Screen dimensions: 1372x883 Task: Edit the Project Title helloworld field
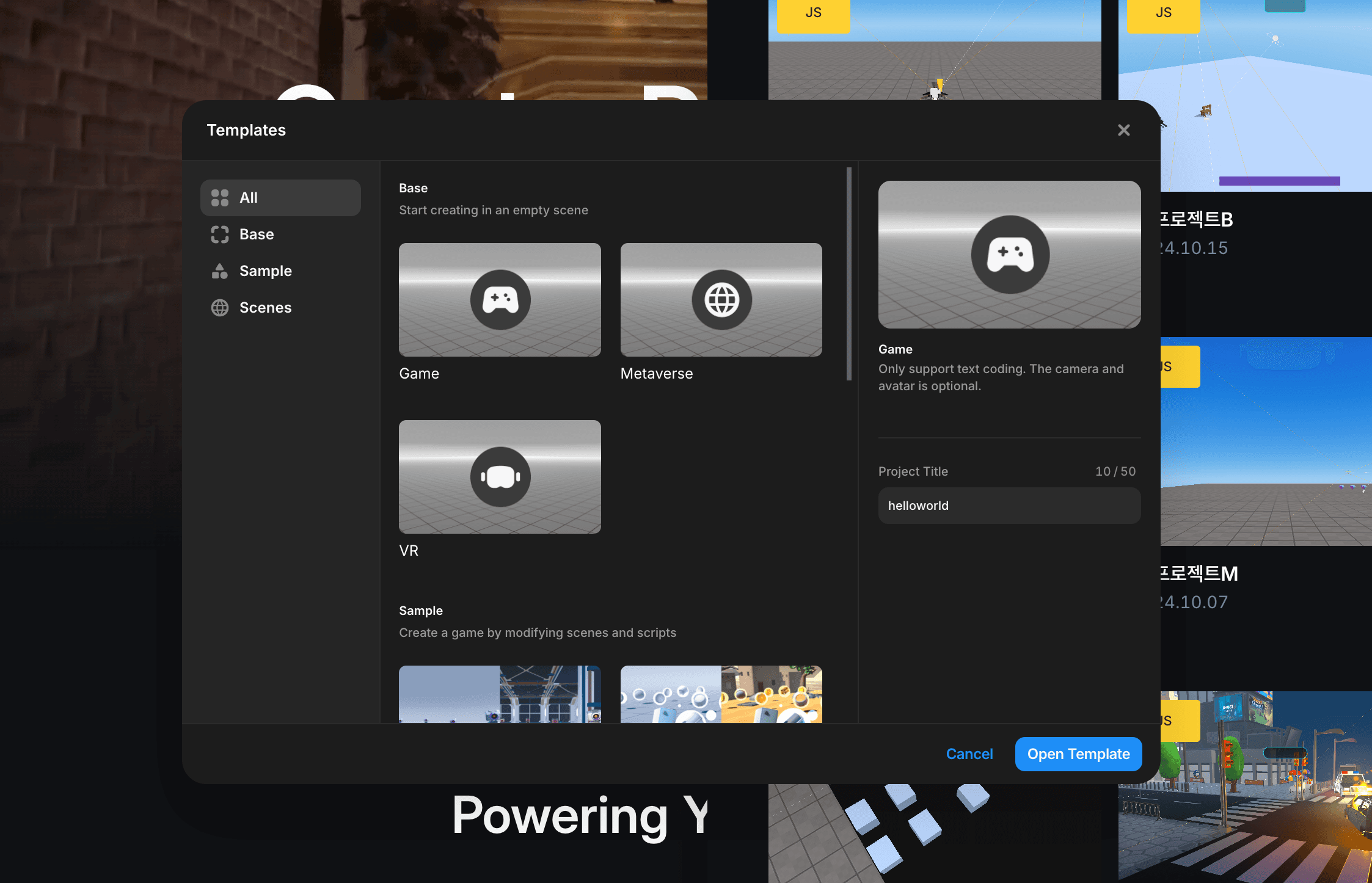tap(1010, 506)
